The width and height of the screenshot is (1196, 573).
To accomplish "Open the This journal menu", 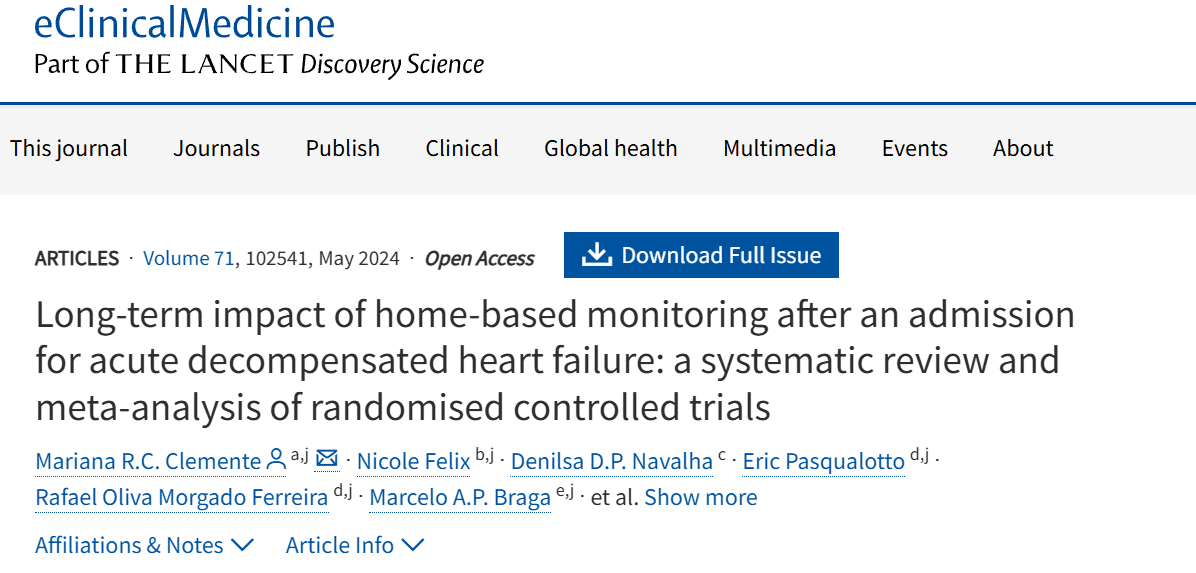I will pyautogui.click(x=69, y=148).
